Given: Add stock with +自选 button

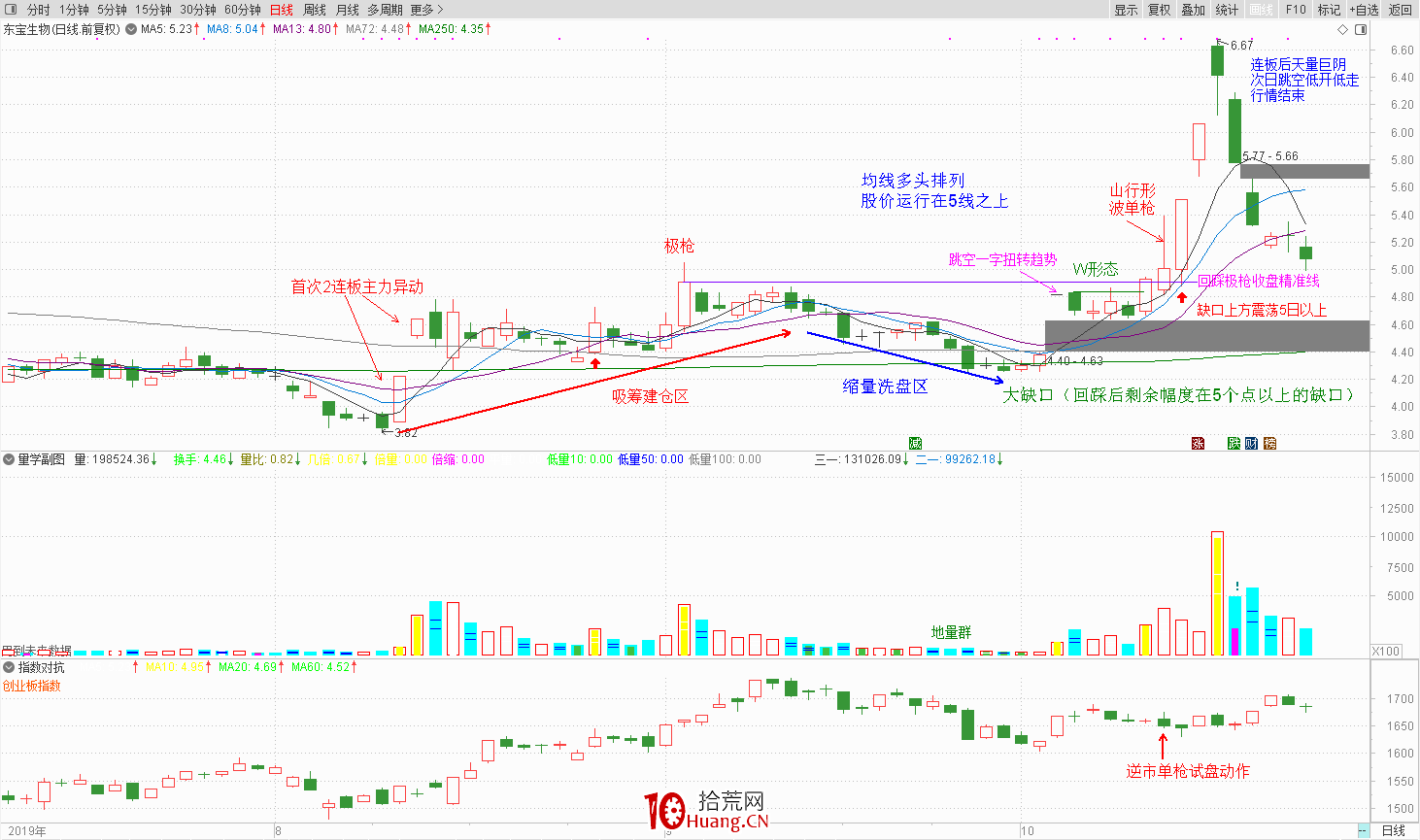Looking at the screenshot, I should [x=1364, y=10].
